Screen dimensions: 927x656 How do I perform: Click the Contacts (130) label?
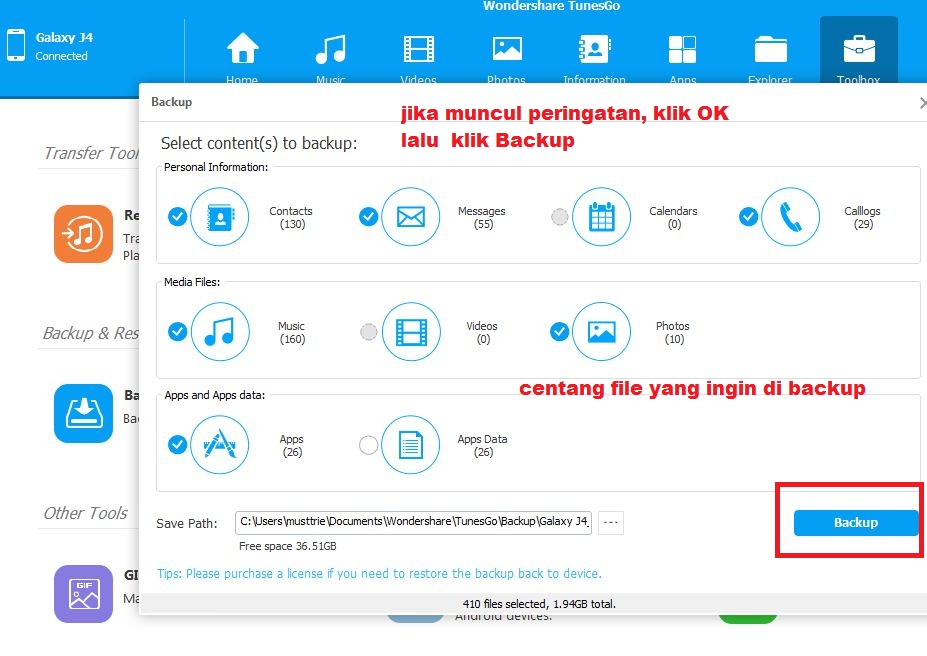click(x=291, y=217)
